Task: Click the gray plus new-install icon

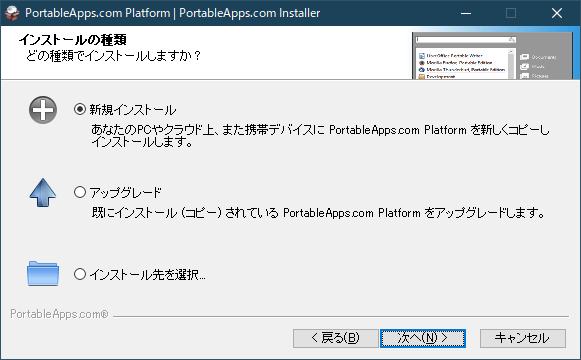Action: 43,110
